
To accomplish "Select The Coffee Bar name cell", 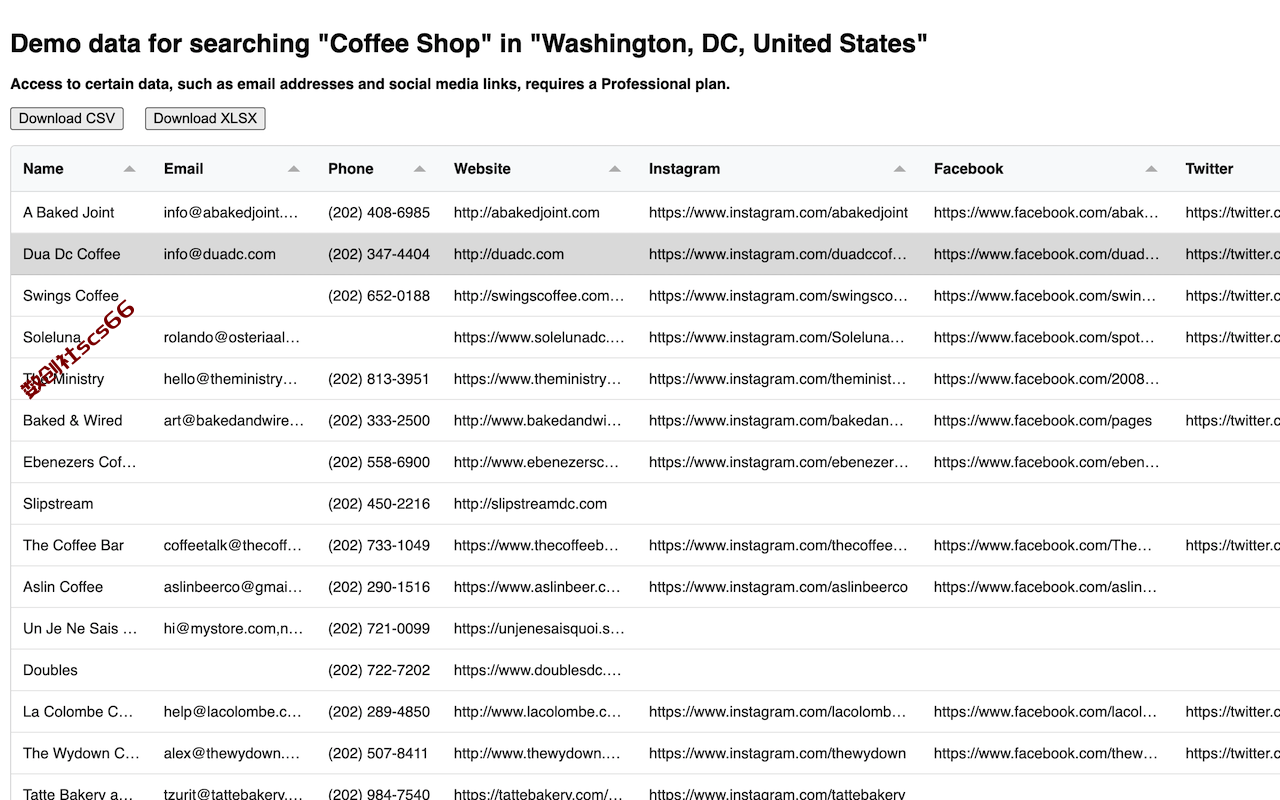I will point(74,546).
